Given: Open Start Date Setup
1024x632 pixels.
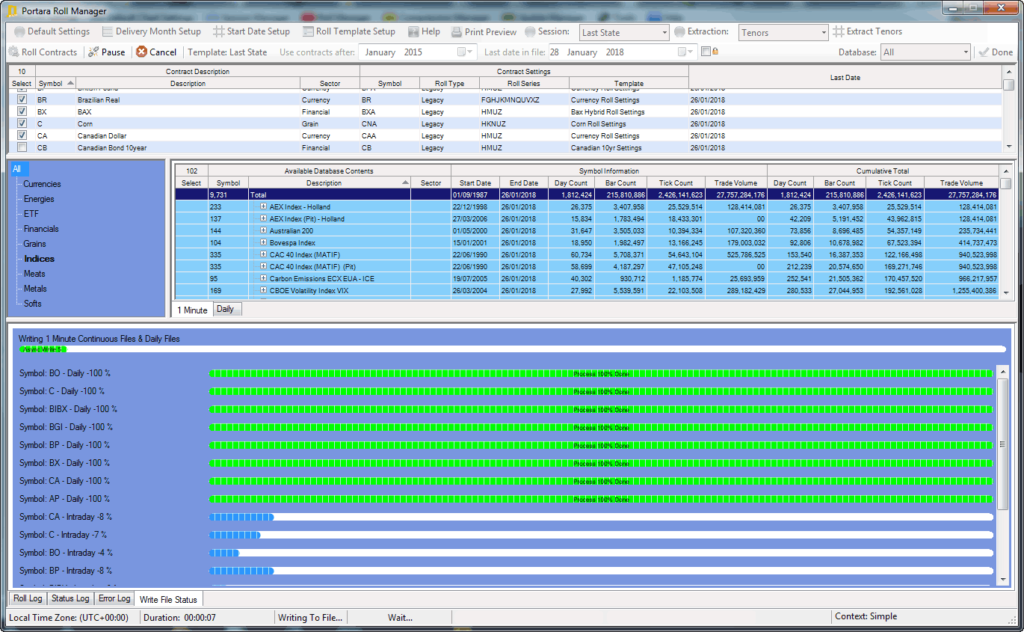Looking at the screenshot, I should point(251,31).
